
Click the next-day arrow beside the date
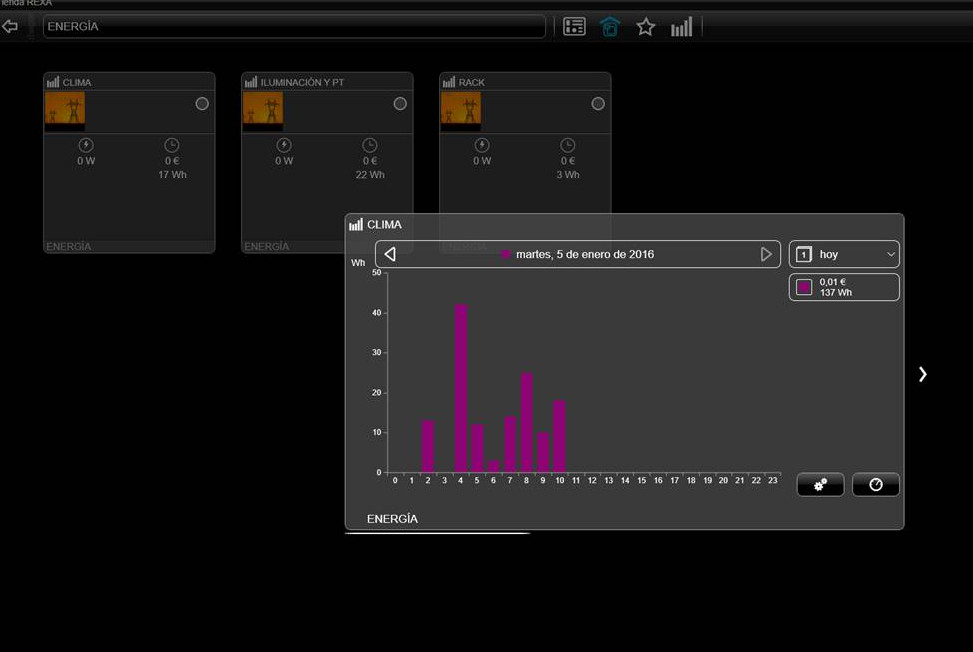(767, 254)
